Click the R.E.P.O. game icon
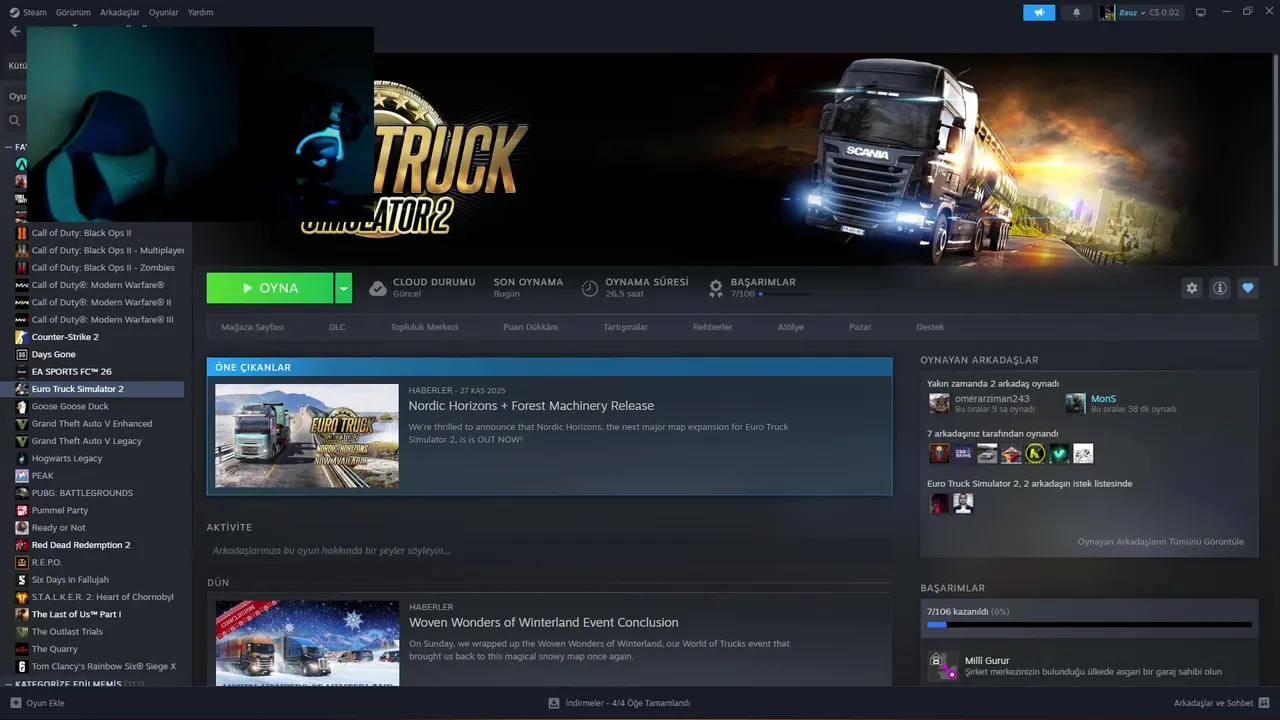1280x720 pixels. (x=22, y=562)
